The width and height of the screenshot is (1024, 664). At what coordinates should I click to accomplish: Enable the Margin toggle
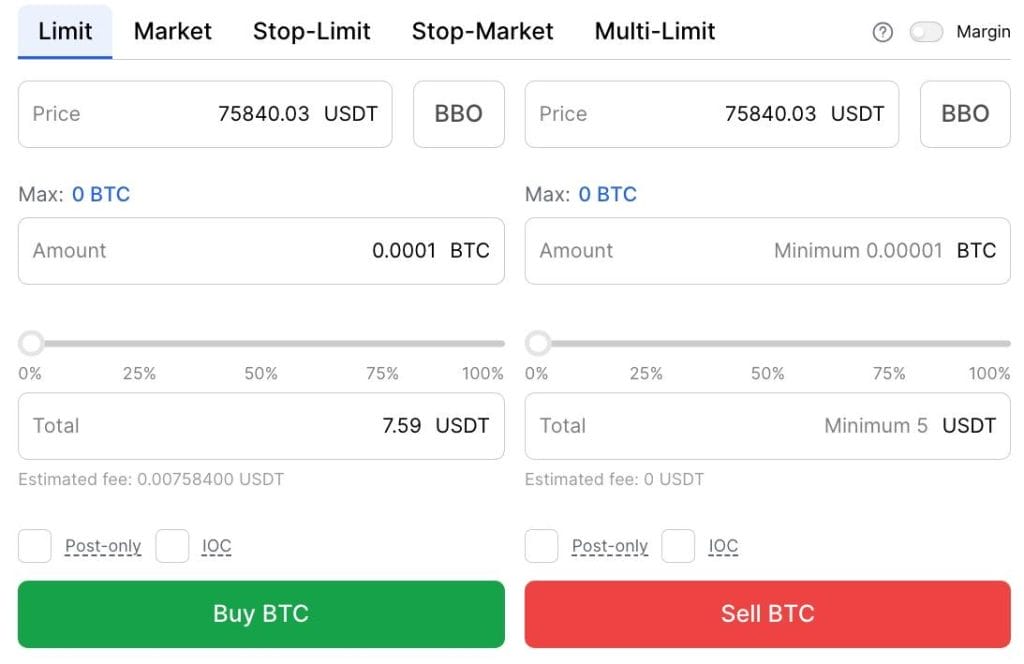(x=926, y=31)
